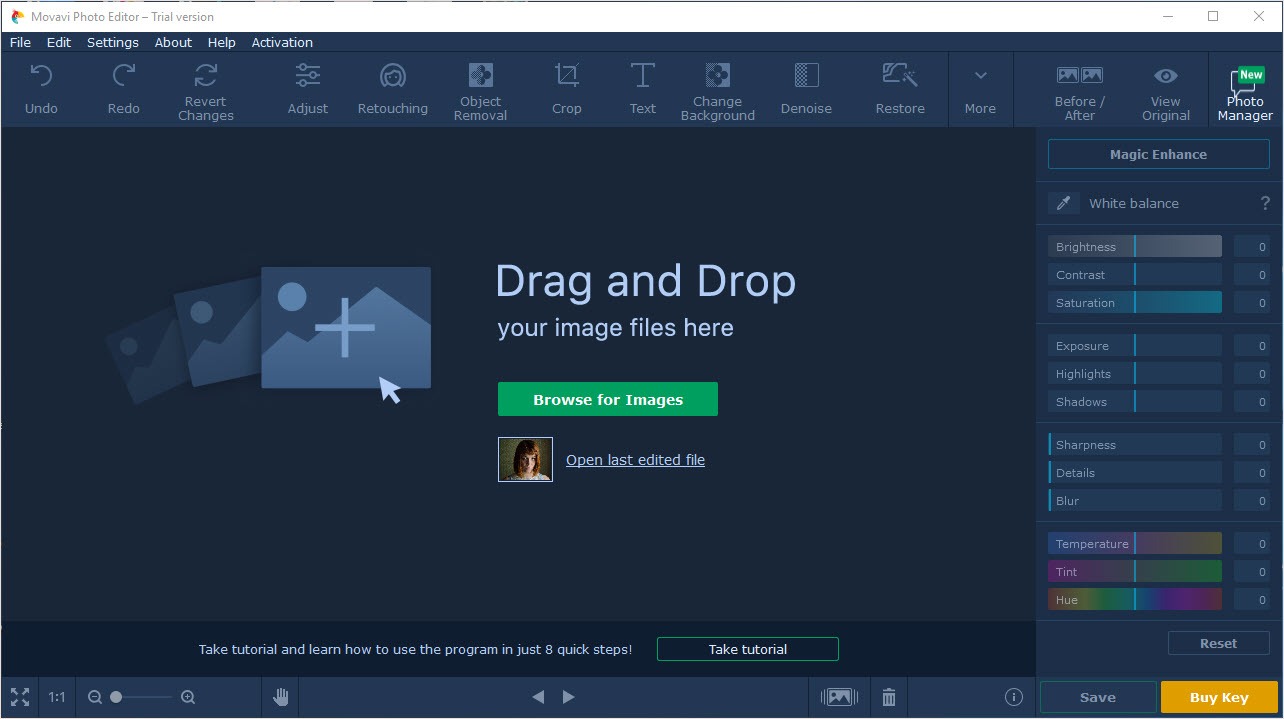This screenshot has height=719, width=1284.
Task: Open the Restore tool
Action: tap(900, 90)
